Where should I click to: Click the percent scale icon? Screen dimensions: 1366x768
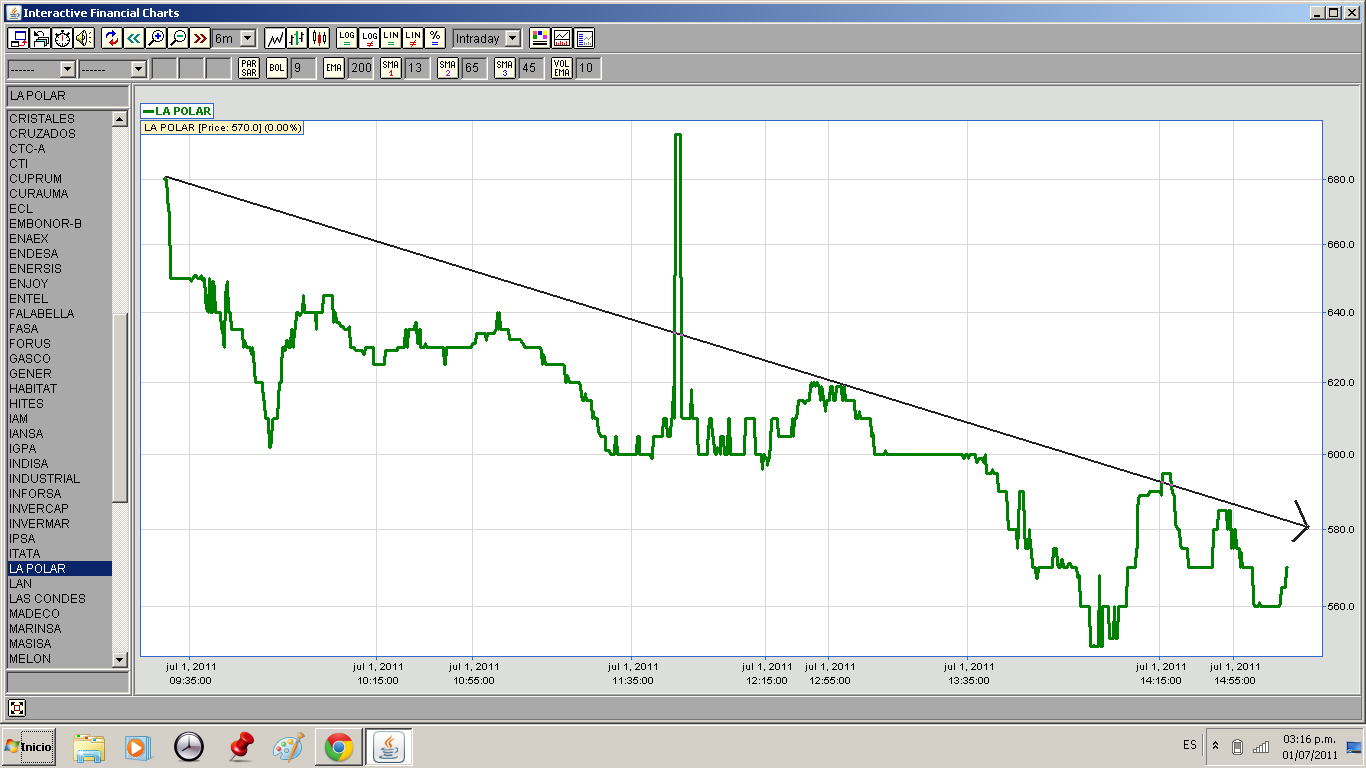click(x=435, y=38)
